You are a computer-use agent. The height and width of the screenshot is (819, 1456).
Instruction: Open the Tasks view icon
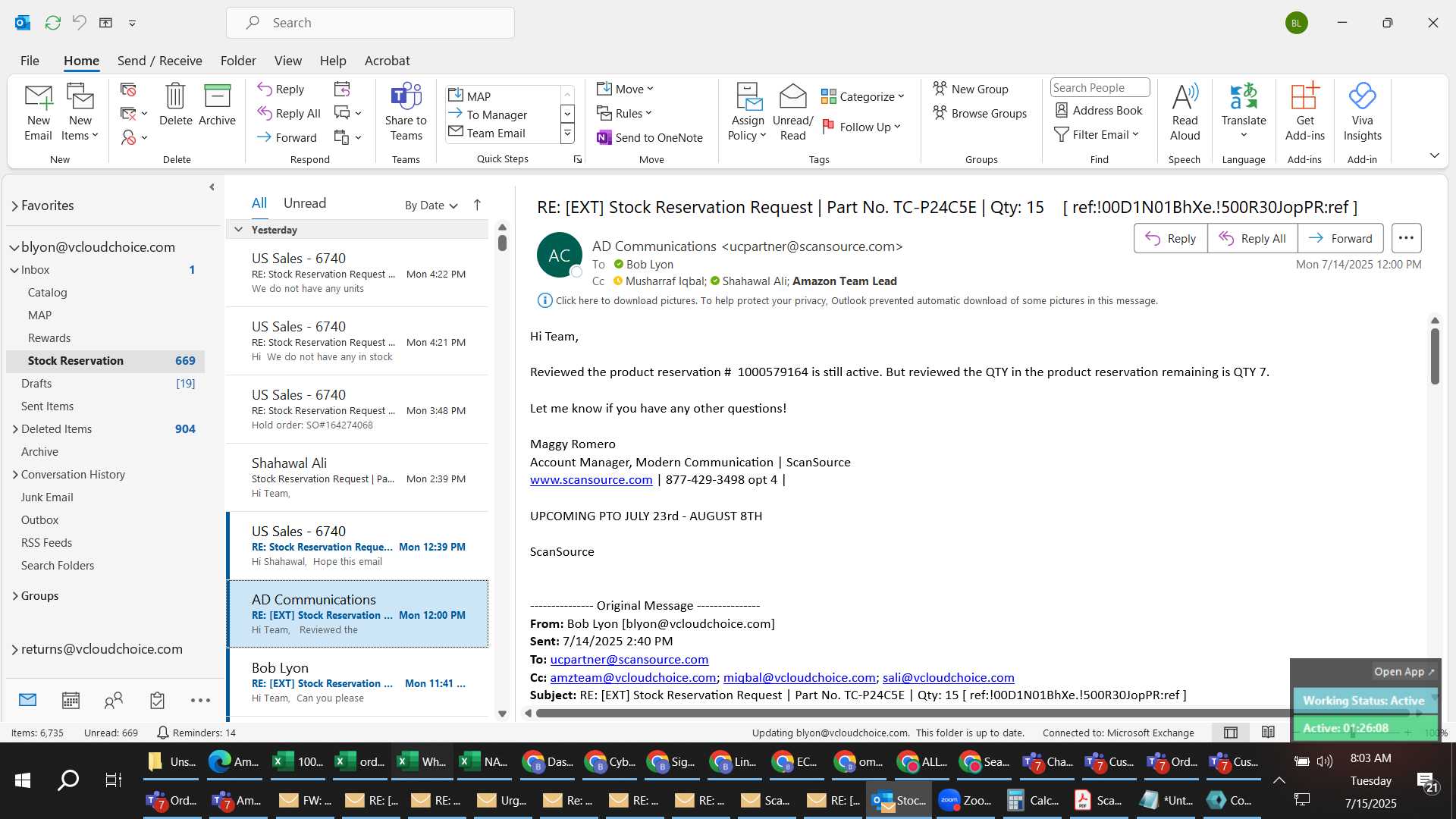tap(157, 700)
